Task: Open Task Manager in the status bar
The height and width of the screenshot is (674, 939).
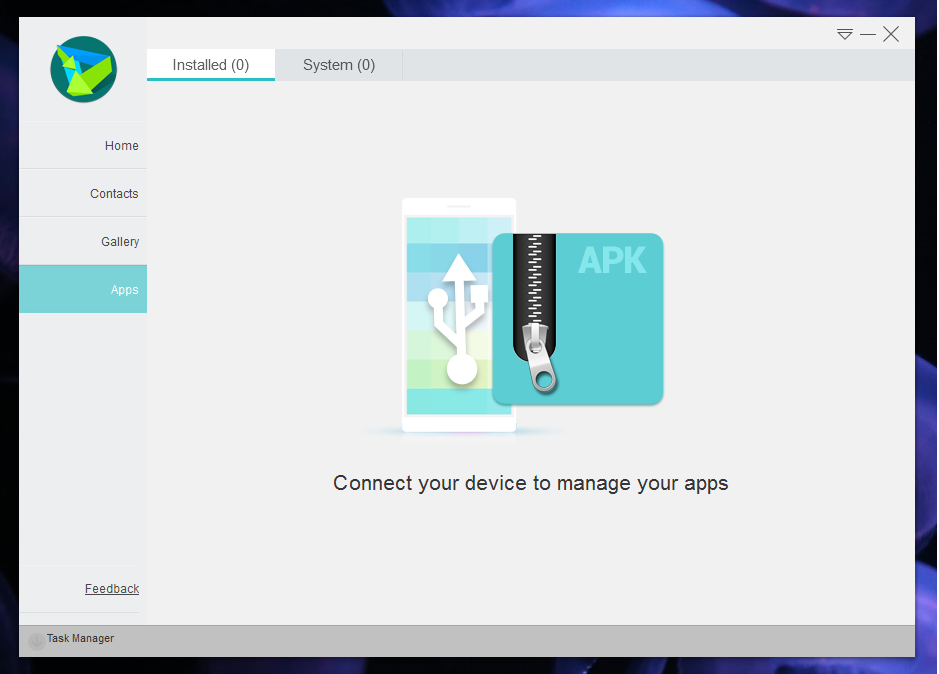Action: click(x=80, y=639)
